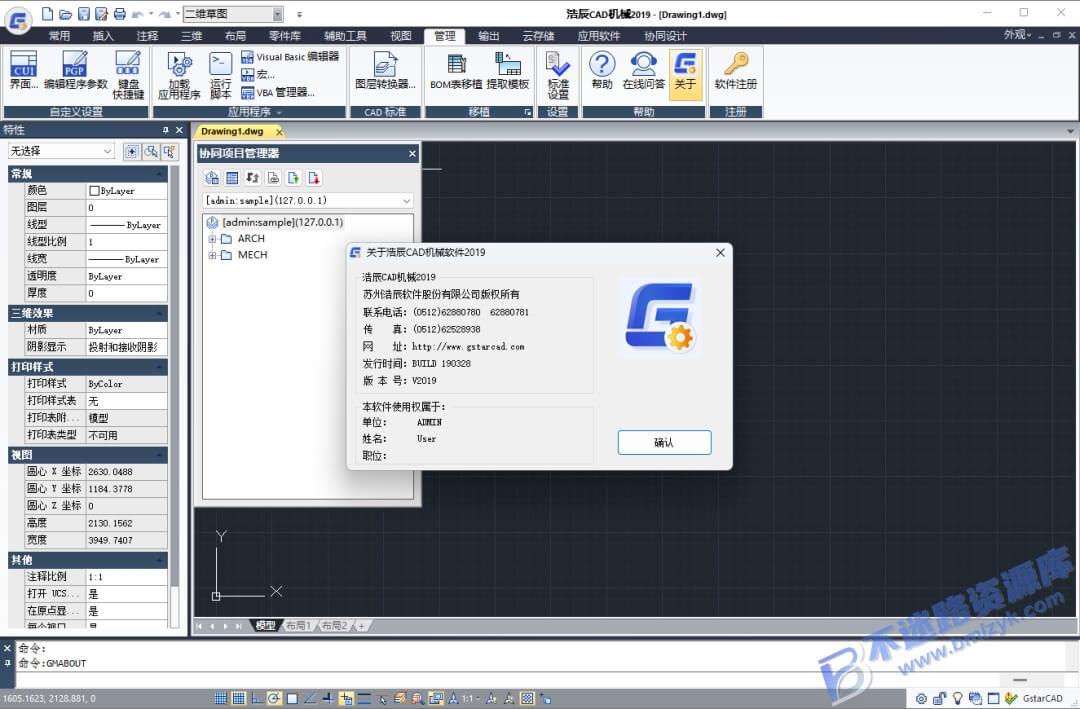The height and width of the screenshot is (709, 1080).
Task: Expand the 应用程序 ribbon panel arrow
Action: pos(279,112)
